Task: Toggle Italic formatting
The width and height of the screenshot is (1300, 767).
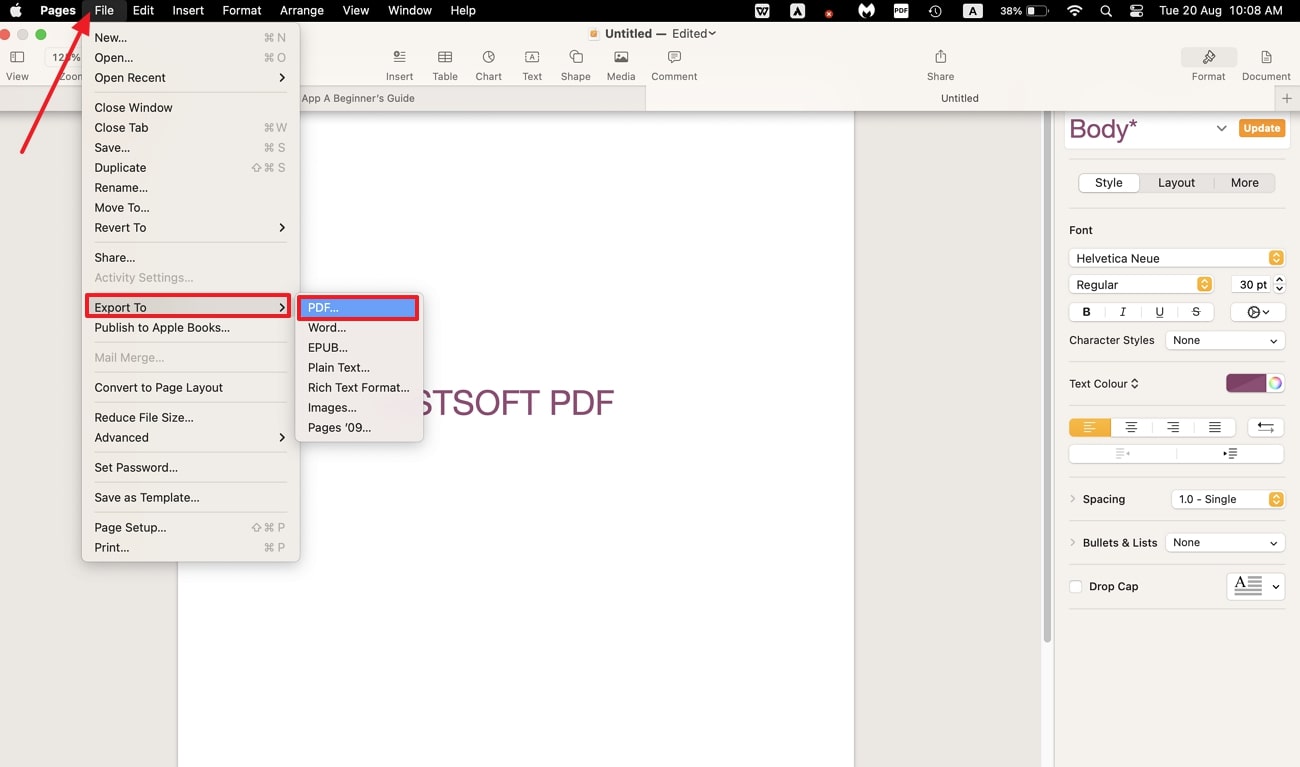Action: click(x=1122, y=312)
